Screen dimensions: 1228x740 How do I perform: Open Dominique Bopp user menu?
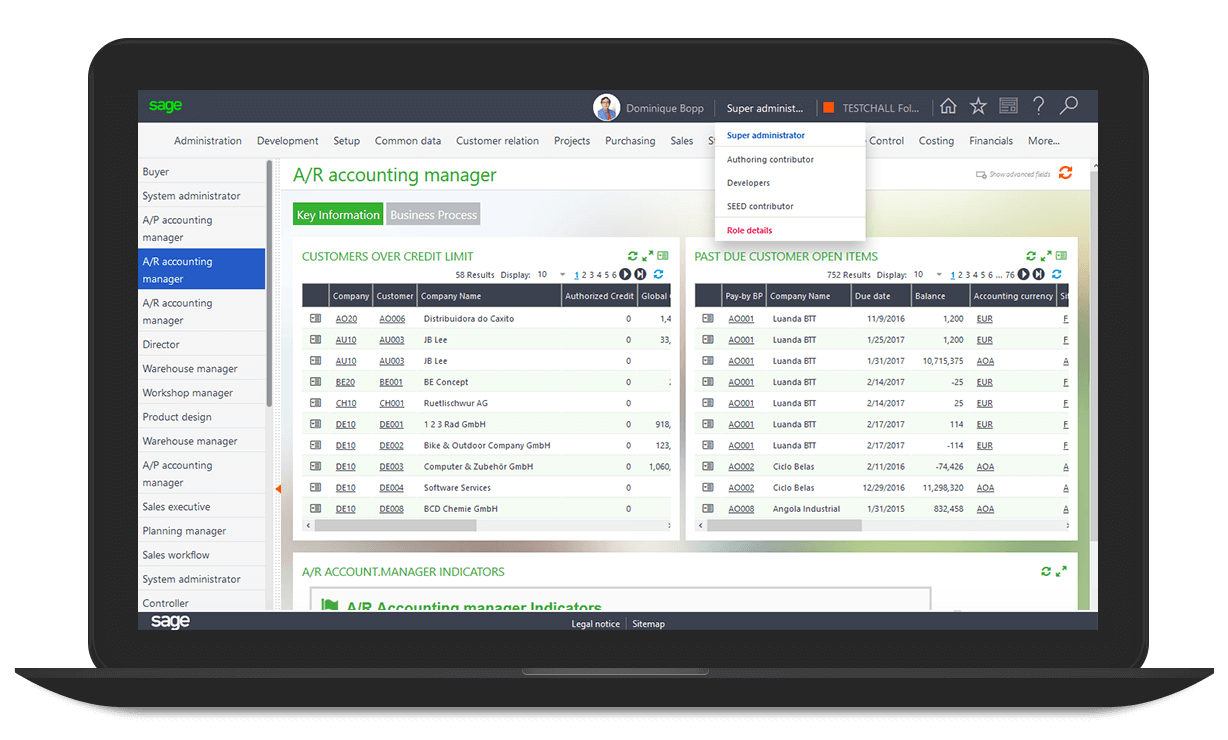click(665, 108)
